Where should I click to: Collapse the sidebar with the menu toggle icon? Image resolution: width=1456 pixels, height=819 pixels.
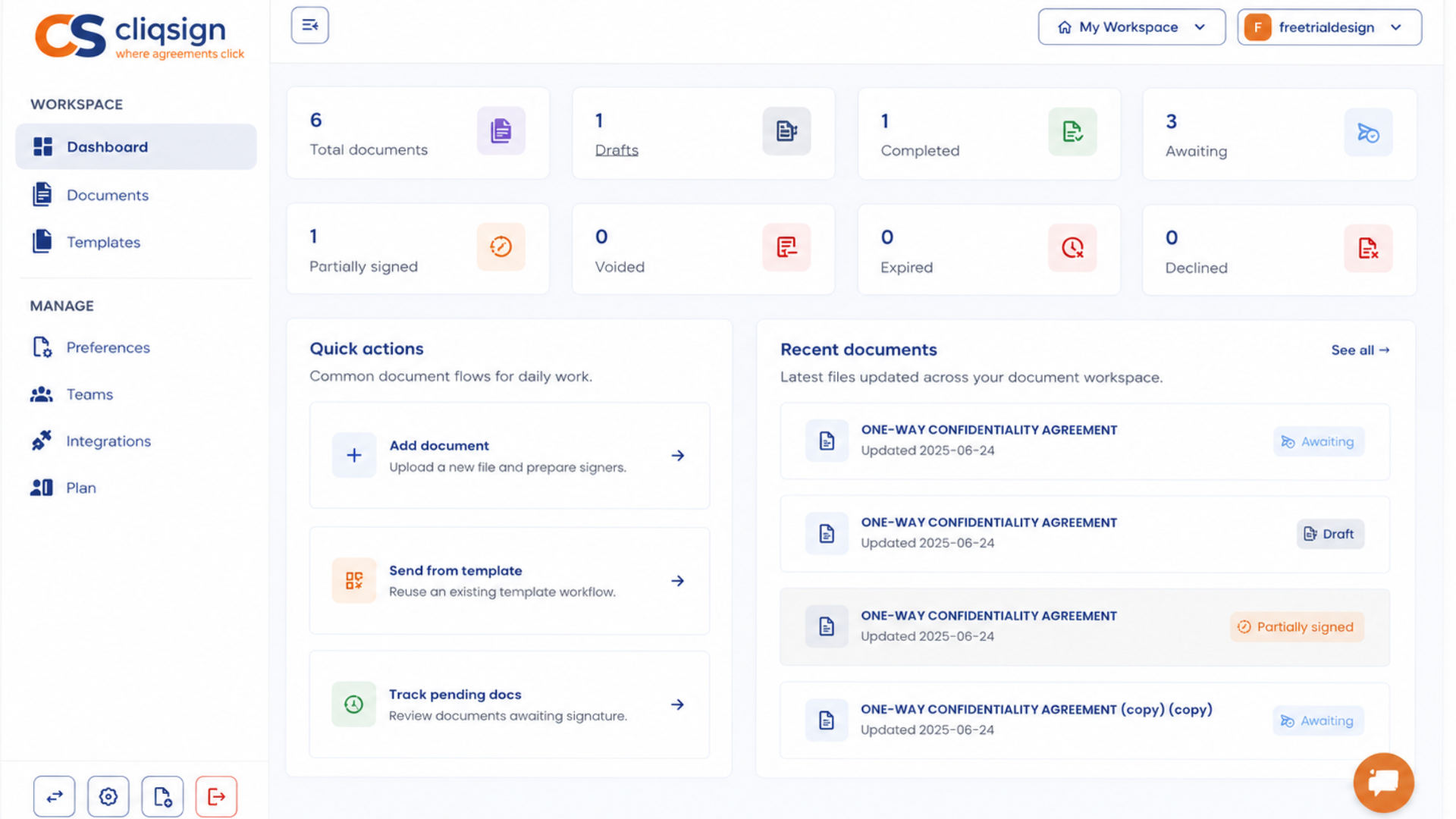(x=309, y=25)
